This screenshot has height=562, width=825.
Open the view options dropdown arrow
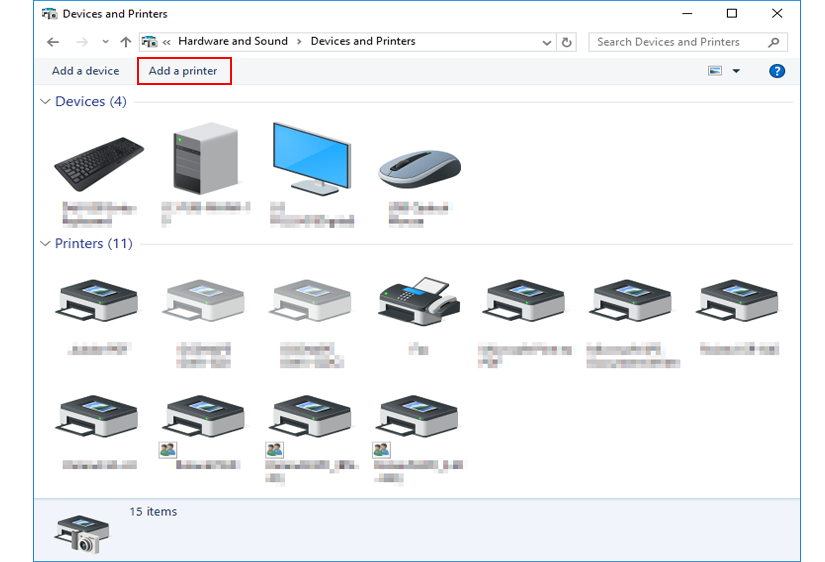point(736,71)
